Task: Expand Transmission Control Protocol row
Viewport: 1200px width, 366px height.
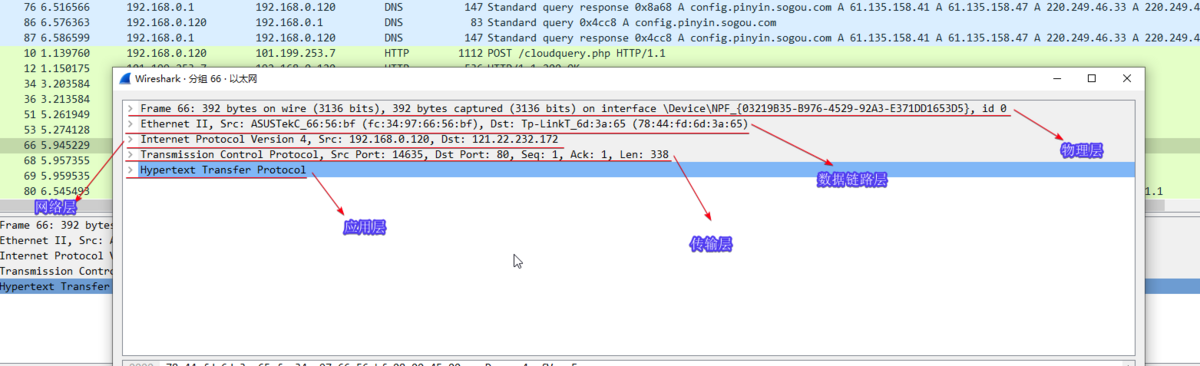Action: [x=130, y=155]
